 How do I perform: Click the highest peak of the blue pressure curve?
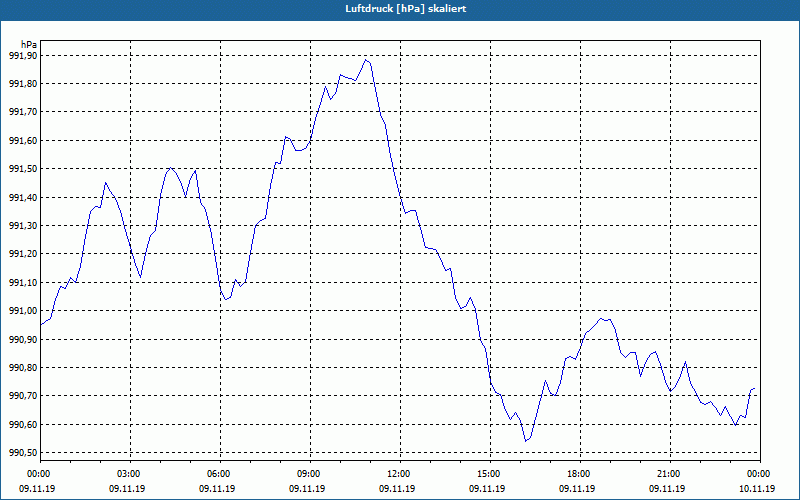click(x=365, y=60)
